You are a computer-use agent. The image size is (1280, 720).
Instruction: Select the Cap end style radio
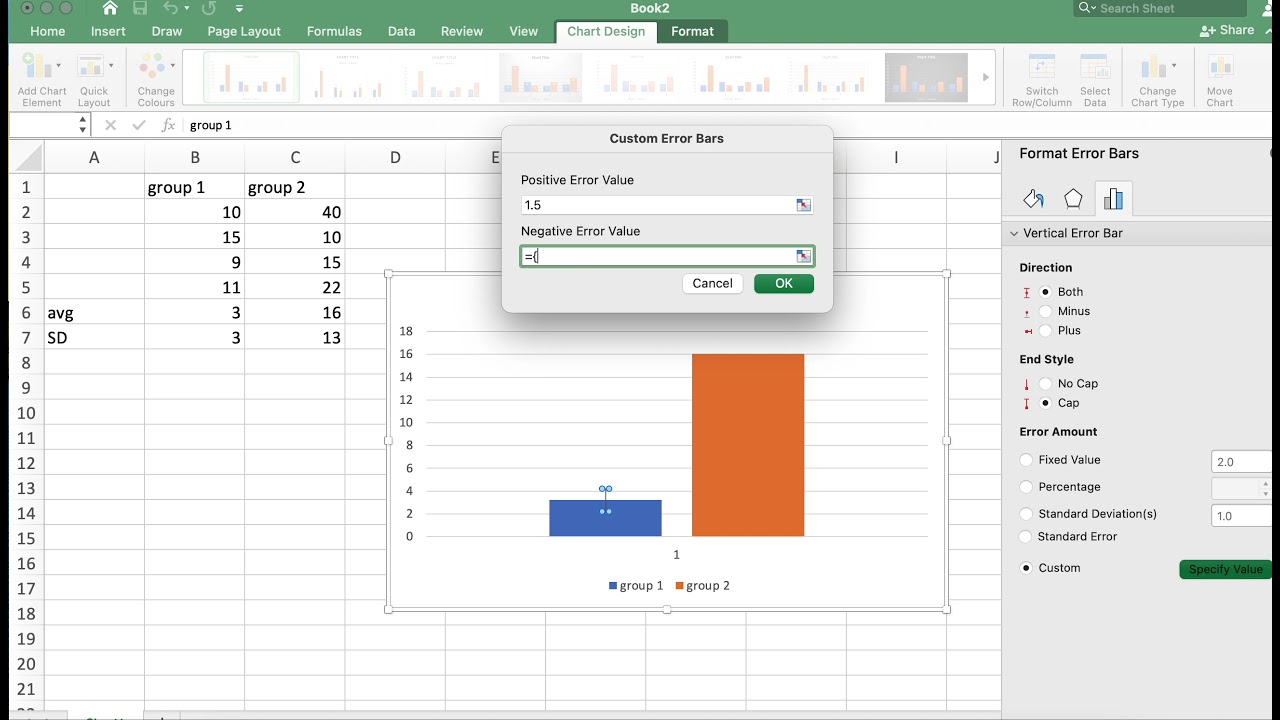coord(1046,403)
